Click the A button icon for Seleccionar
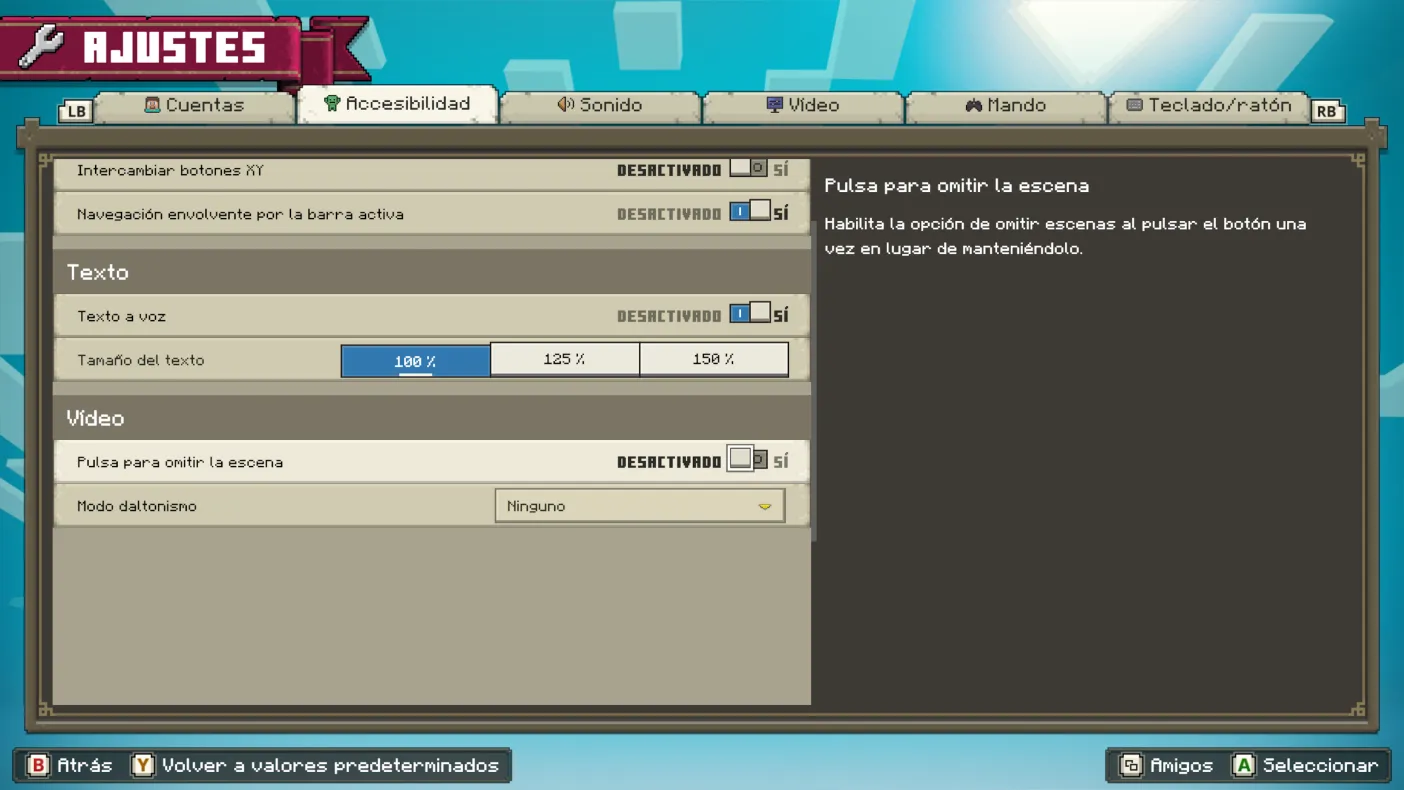 [1243, 765]
